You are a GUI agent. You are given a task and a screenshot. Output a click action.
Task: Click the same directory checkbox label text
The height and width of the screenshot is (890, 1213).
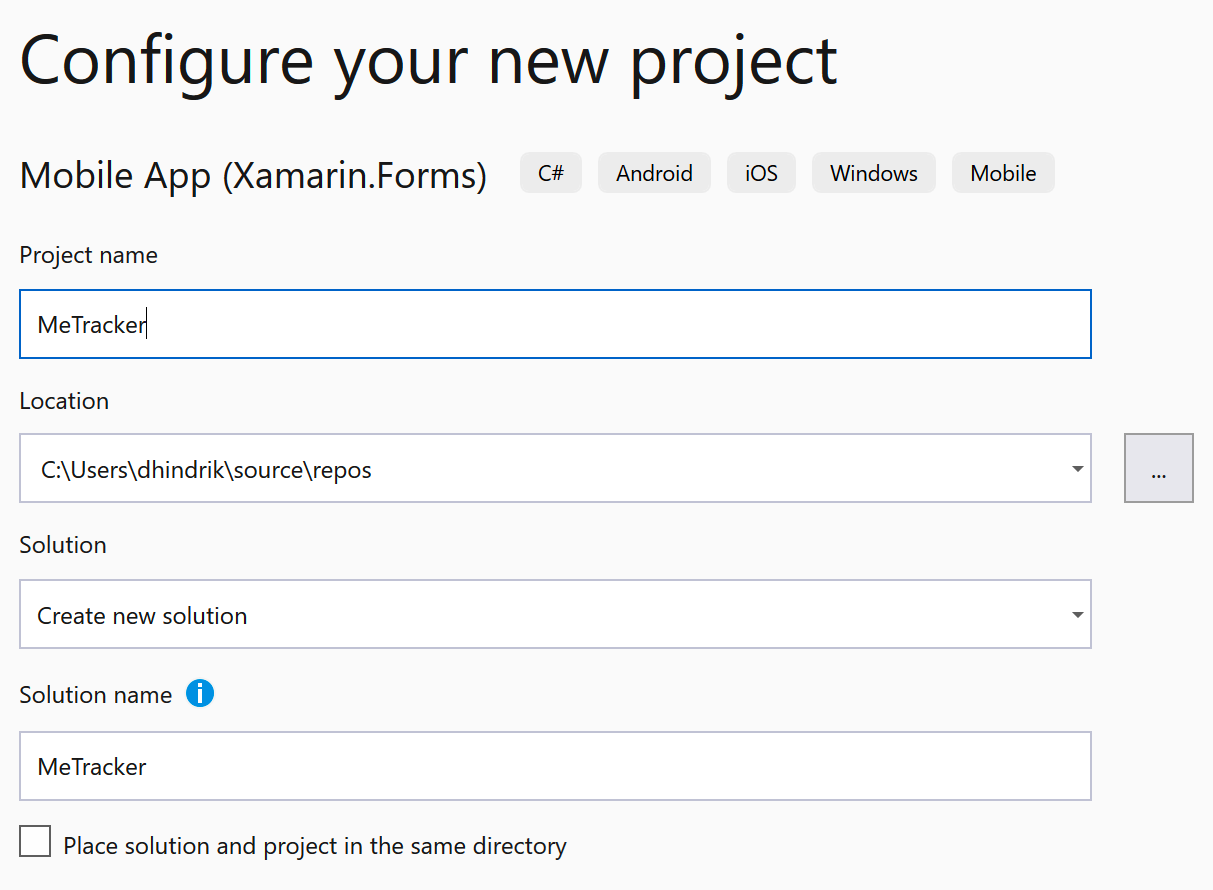pyautogui.click(x=315, y=846)
